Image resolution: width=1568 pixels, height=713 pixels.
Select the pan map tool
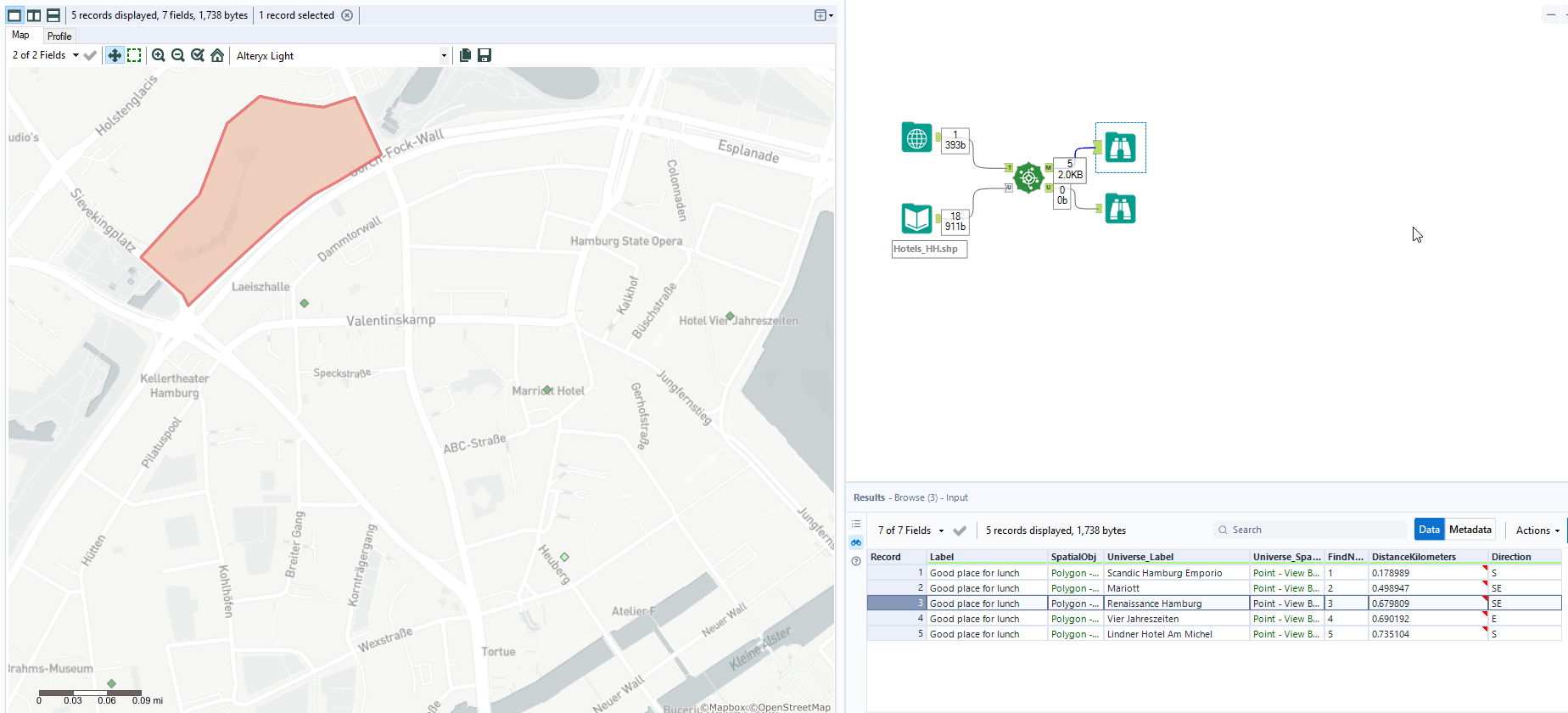click(115, 55)
